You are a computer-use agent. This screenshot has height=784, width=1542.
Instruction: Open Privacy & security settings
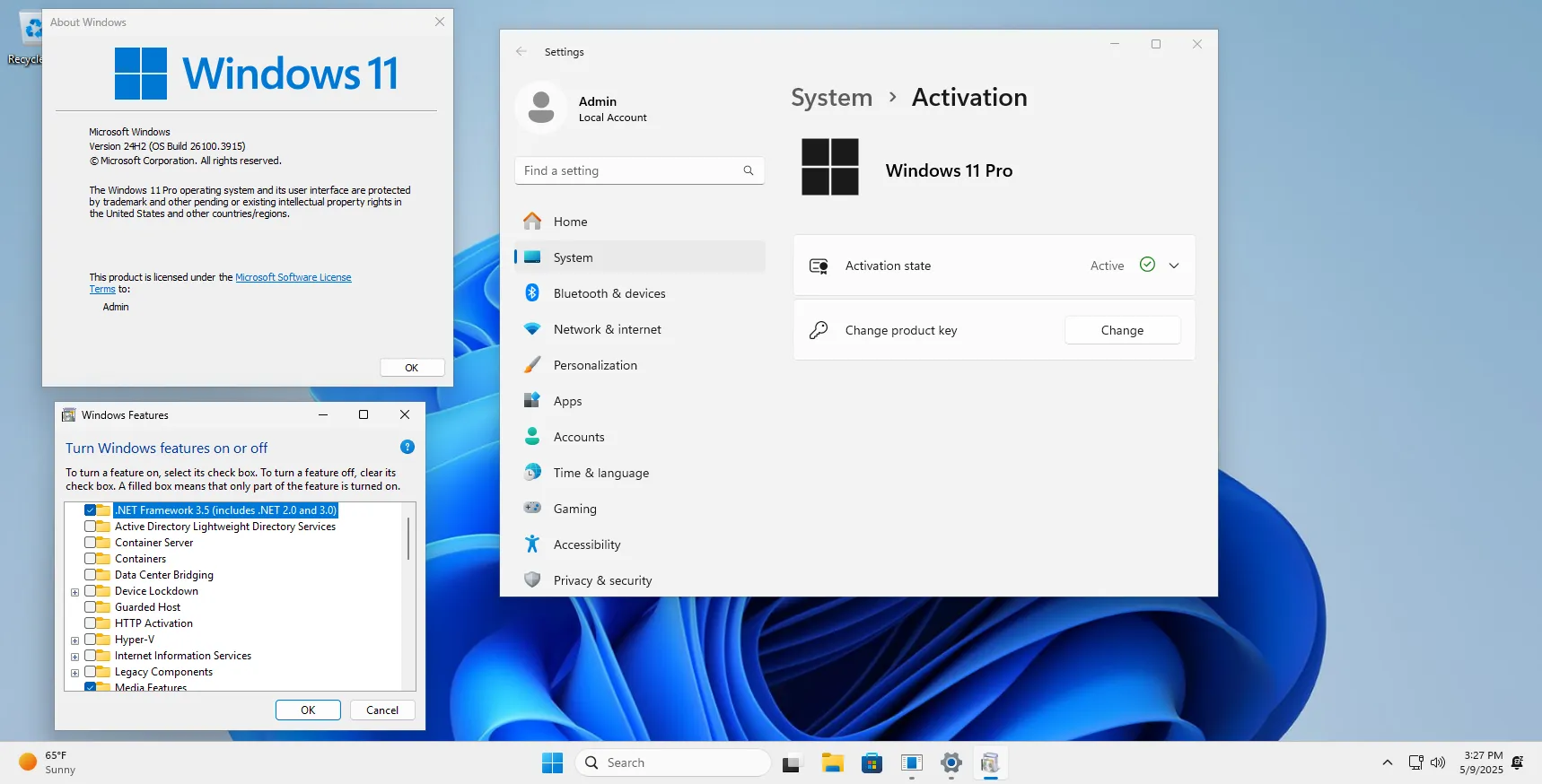point(639,580)
